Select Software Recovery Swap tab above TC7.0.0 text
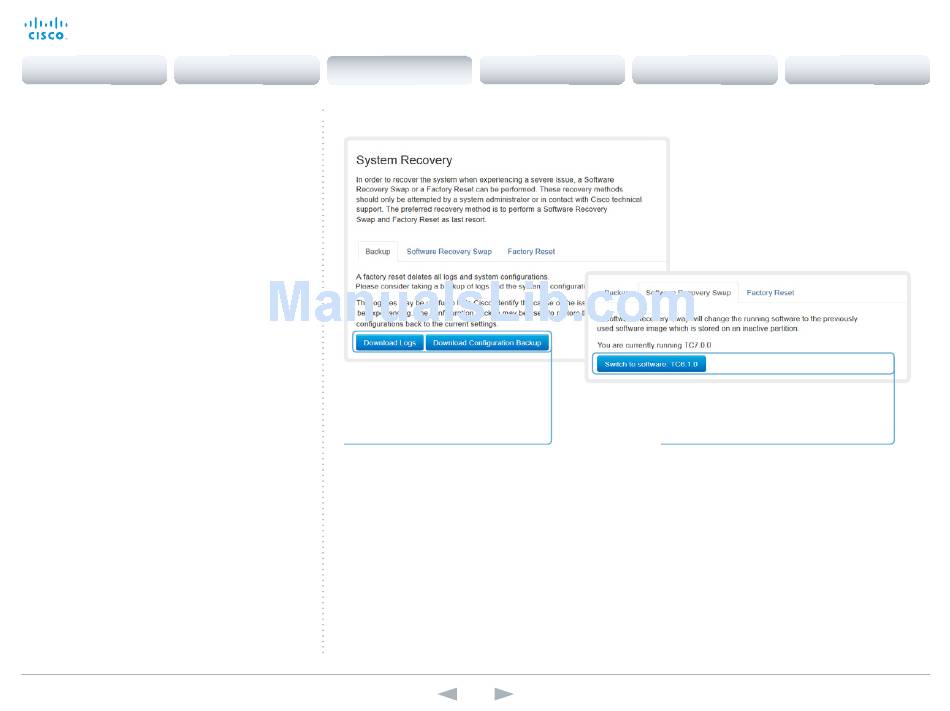The height and width of the screenshot is (711, 950). pyautogui.click(x=688, y=293)
